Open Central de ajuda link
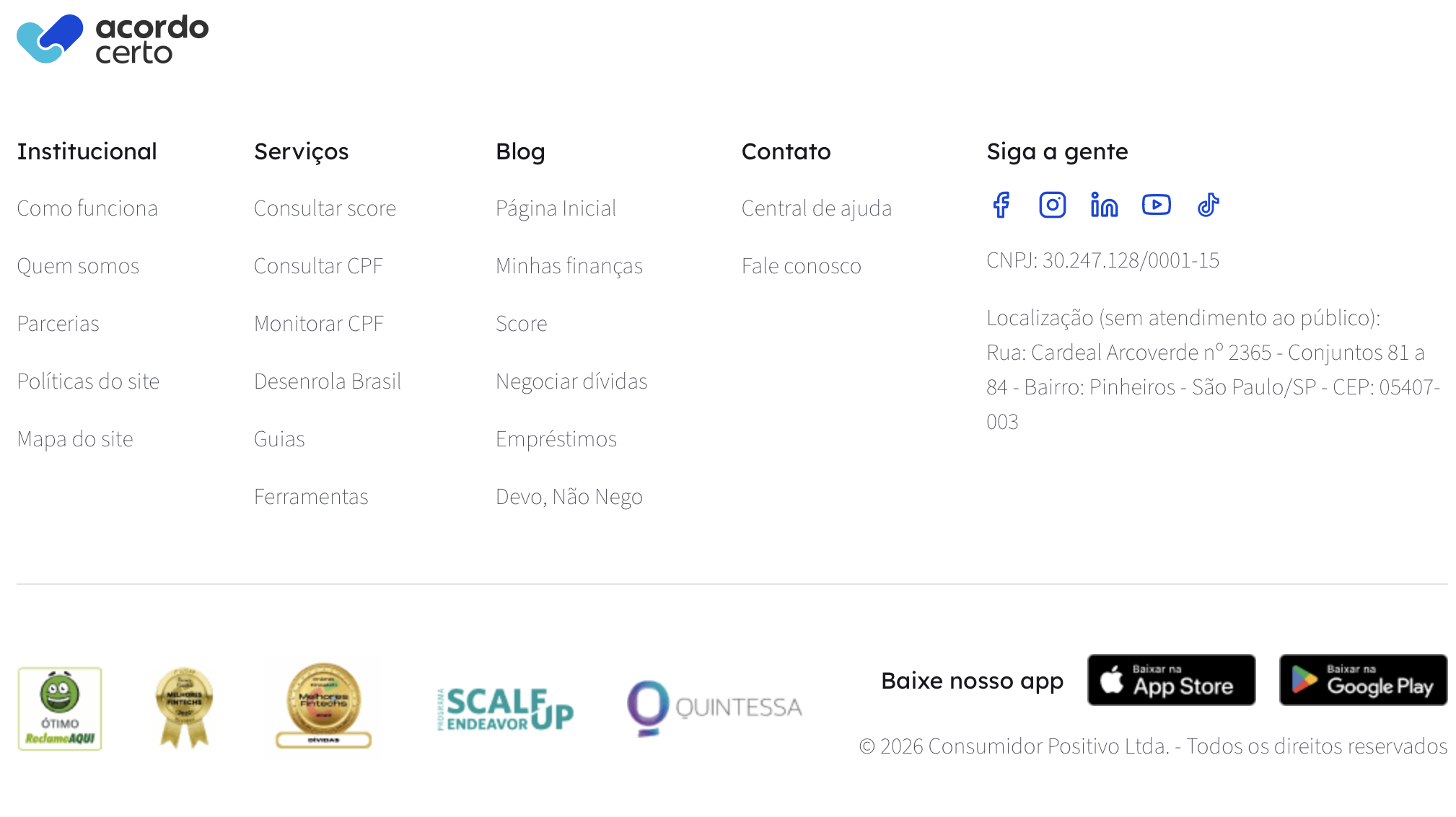This screenshot has width=1456, height=817. (x=817, y=208)
